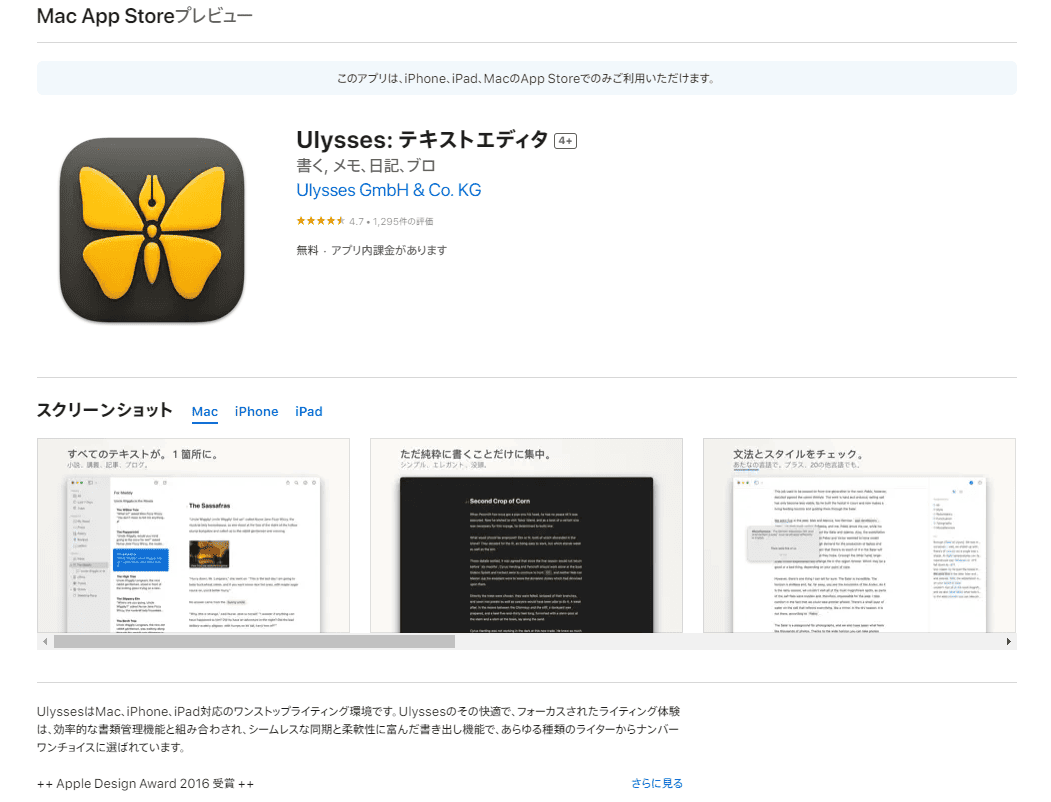Open the dark mode Second Crop of Corn screenshot

click(x=526, y=535)
